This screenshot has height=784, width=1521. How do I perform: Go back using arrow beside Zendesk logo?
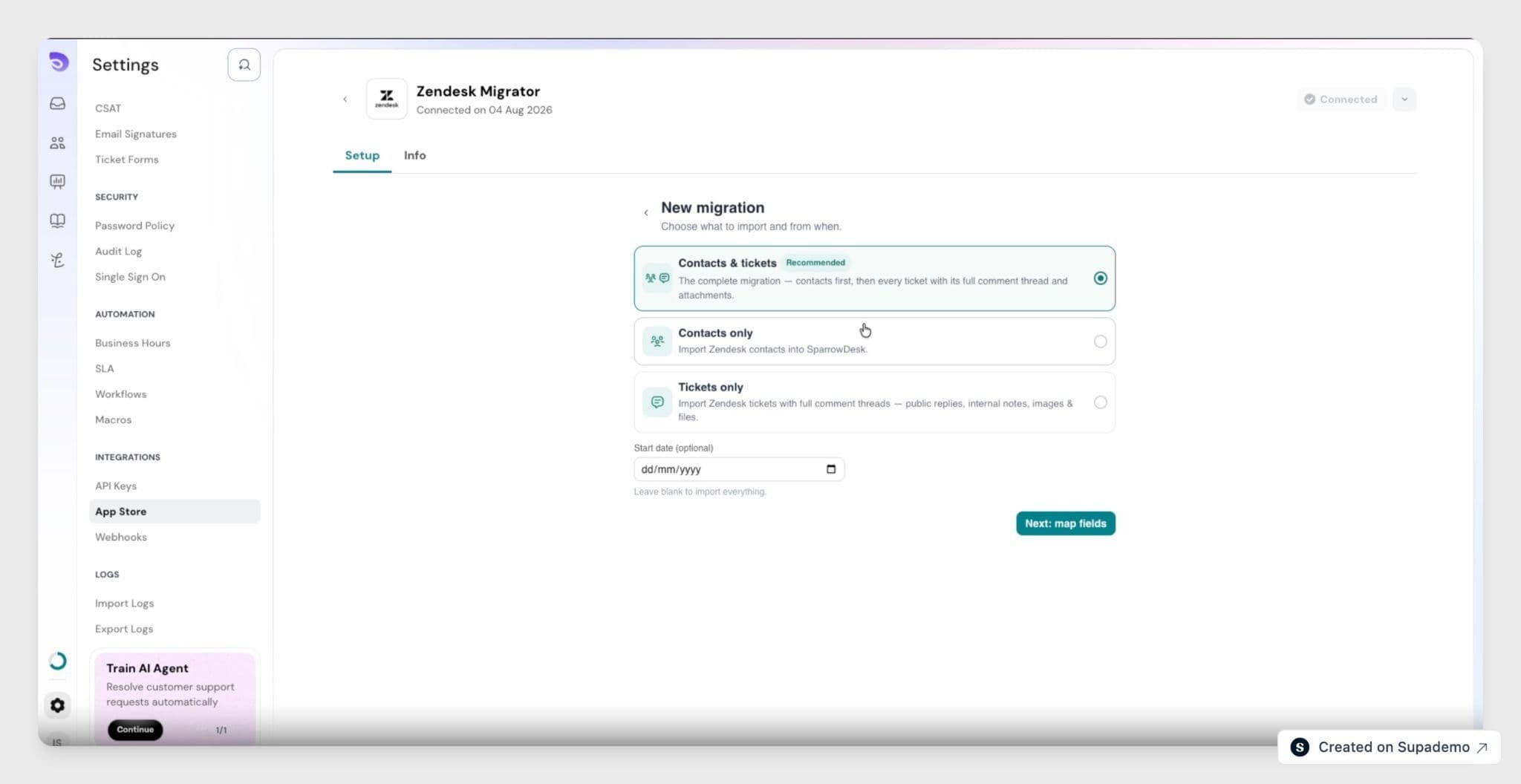click(345, 99)
